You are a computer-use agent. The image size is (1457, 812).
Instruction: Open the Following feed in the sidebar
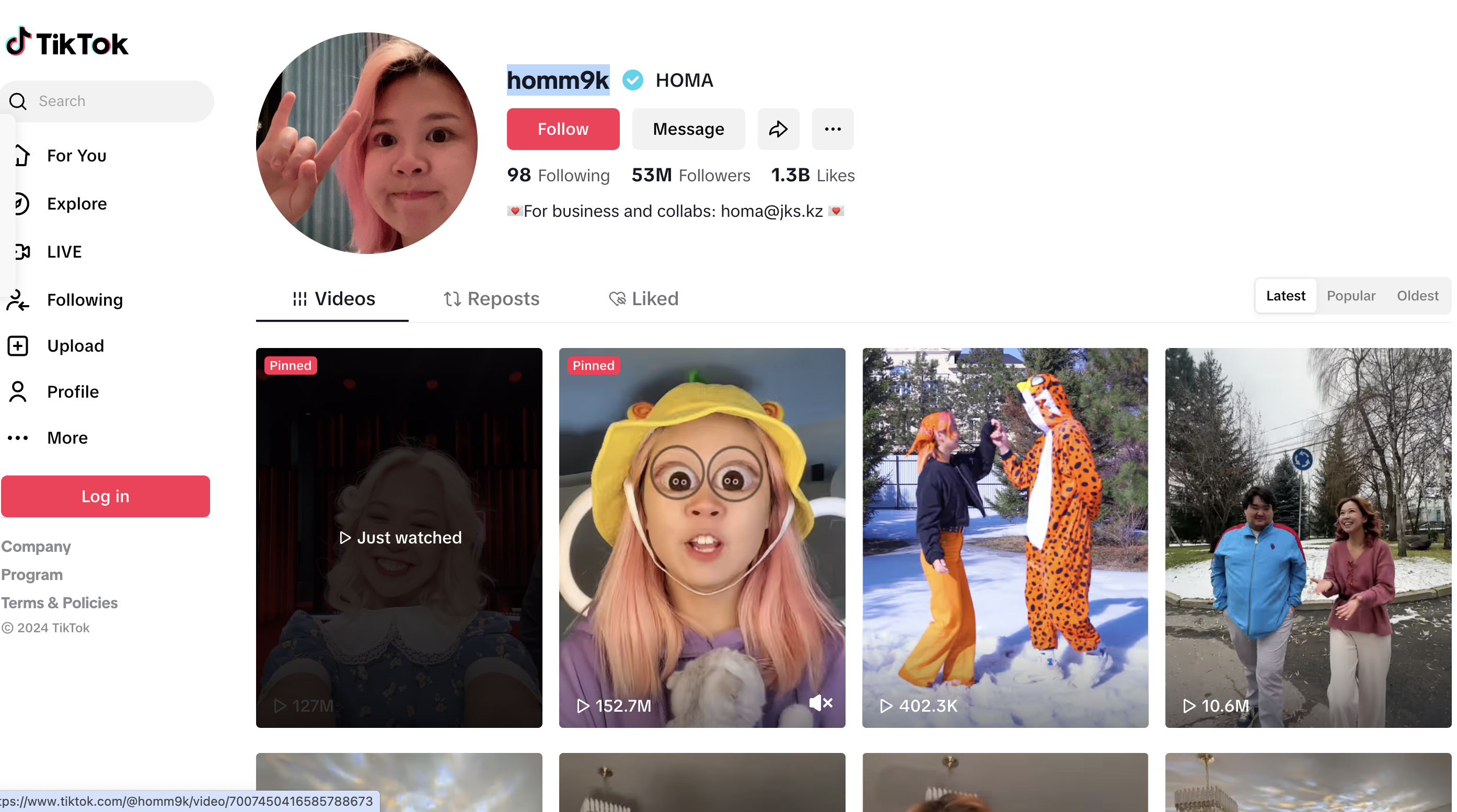pyautogui.click(x=85, y=300)
